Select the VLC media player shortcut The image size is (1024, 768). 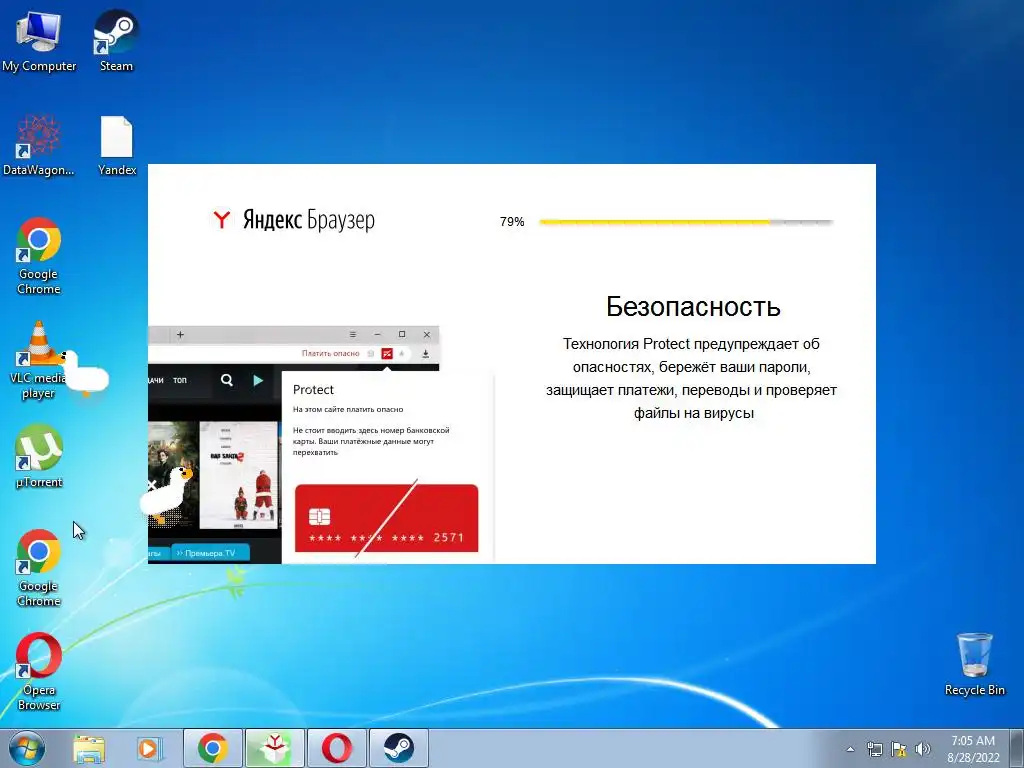[38, 360]
